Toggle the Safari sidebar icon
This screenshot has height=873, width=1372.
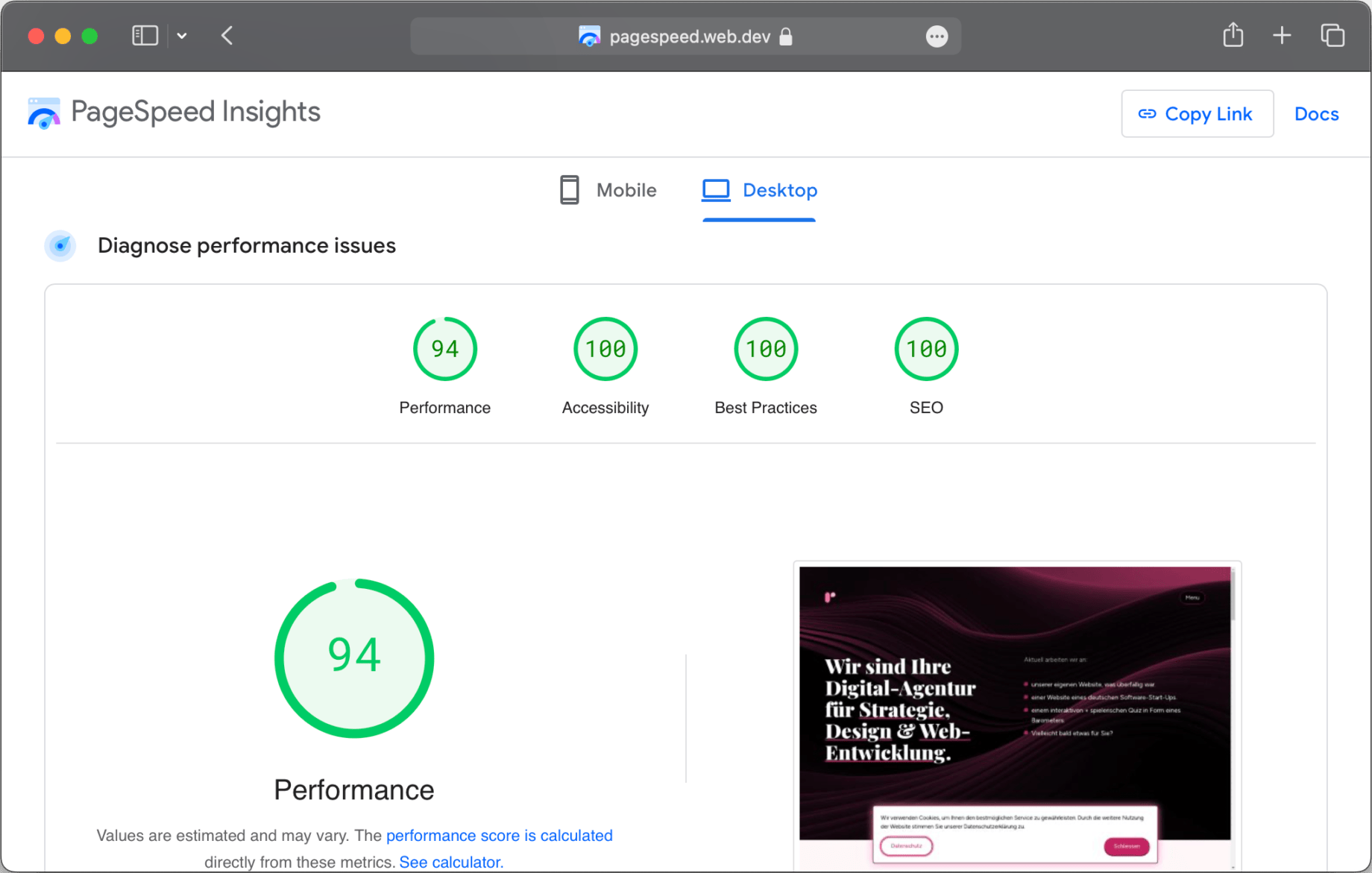click(x=145, y=36)
